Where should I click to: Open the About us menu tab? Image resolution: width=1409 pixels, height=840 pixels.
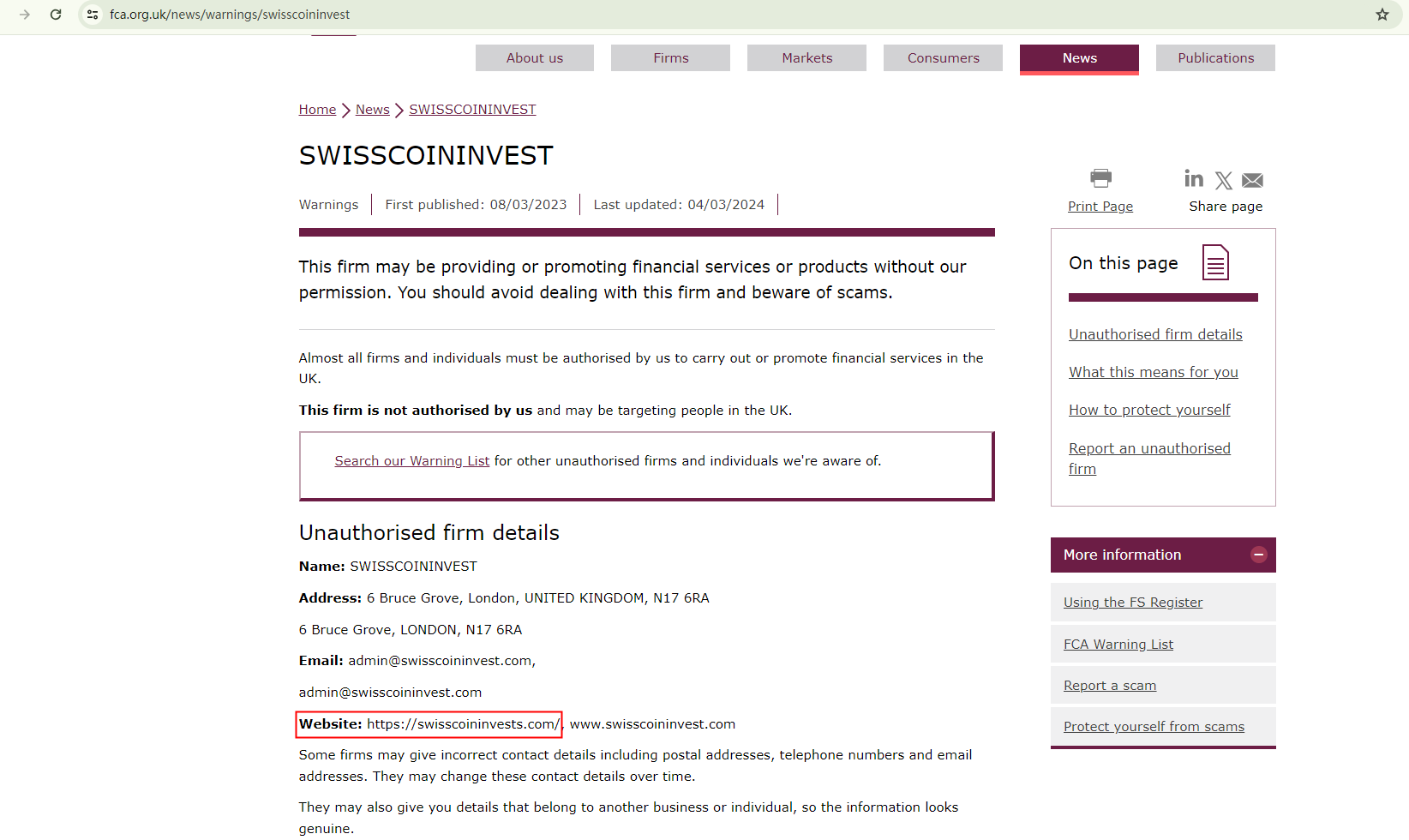click(535, 58)
